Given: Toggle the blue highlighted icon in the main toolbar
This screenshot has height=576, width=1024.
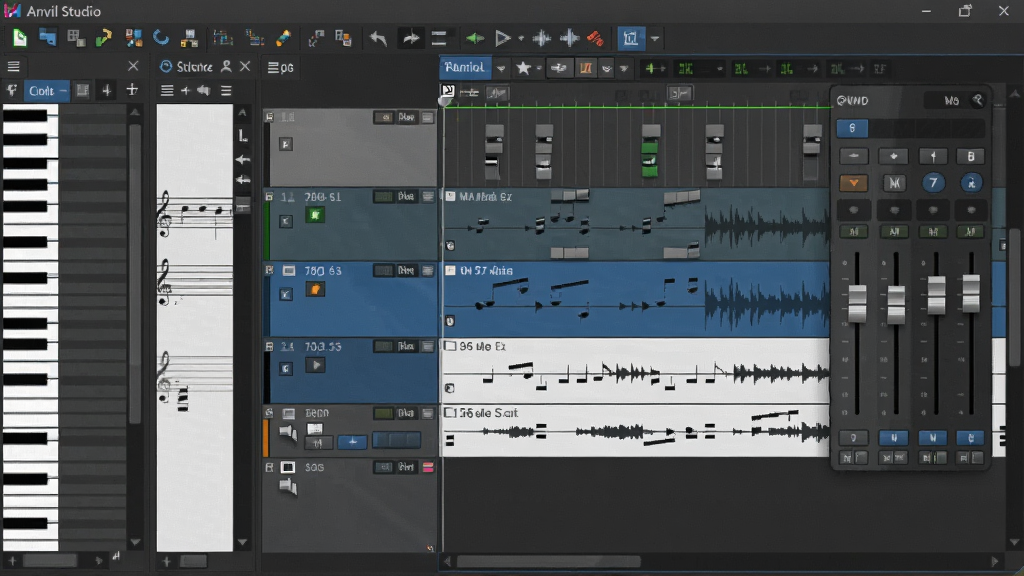Looking at the screenshot, I should (631, 39).
